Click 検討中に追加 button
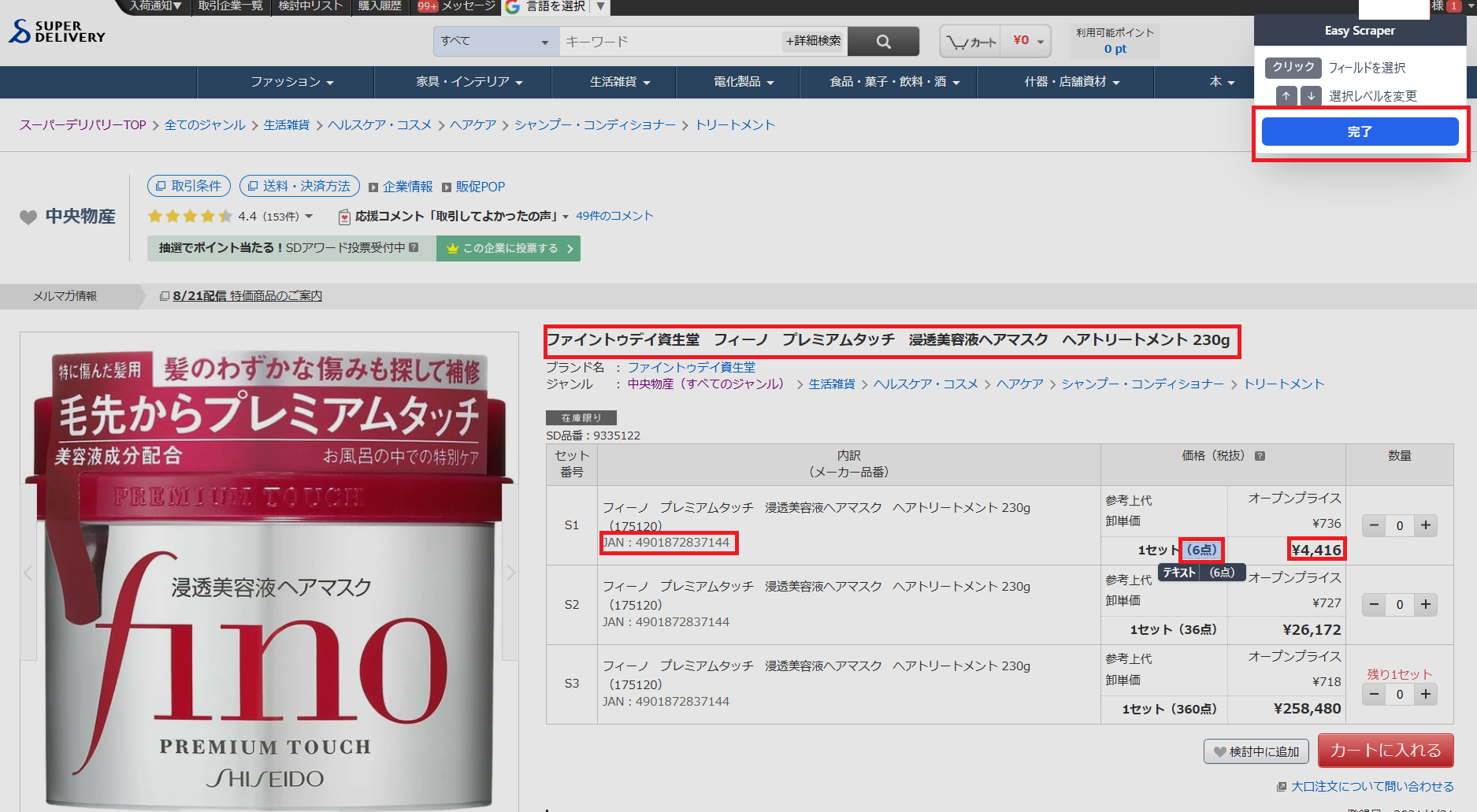 [x=1256, y=751]
